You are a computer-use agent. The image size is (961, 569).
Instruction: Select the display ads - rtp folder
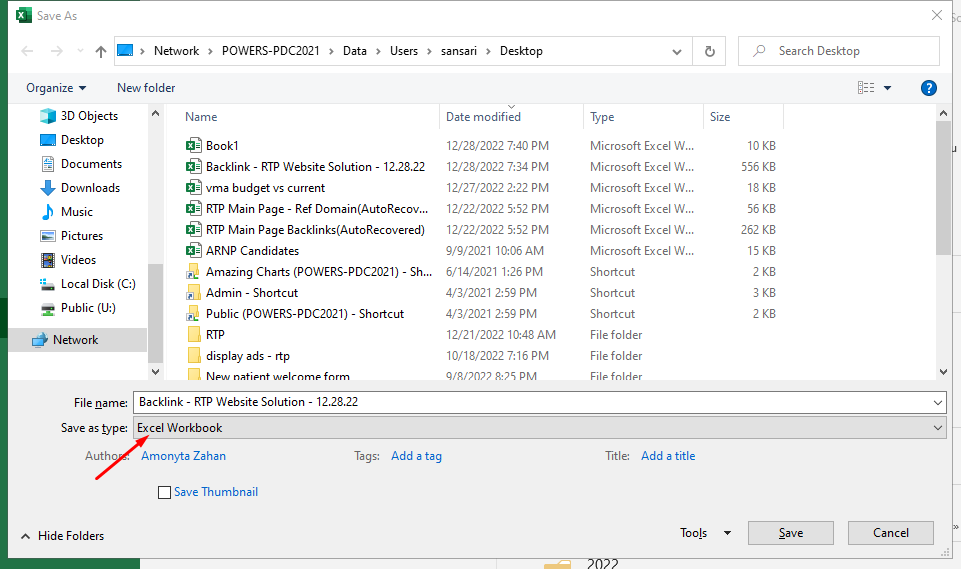point(248,356)
